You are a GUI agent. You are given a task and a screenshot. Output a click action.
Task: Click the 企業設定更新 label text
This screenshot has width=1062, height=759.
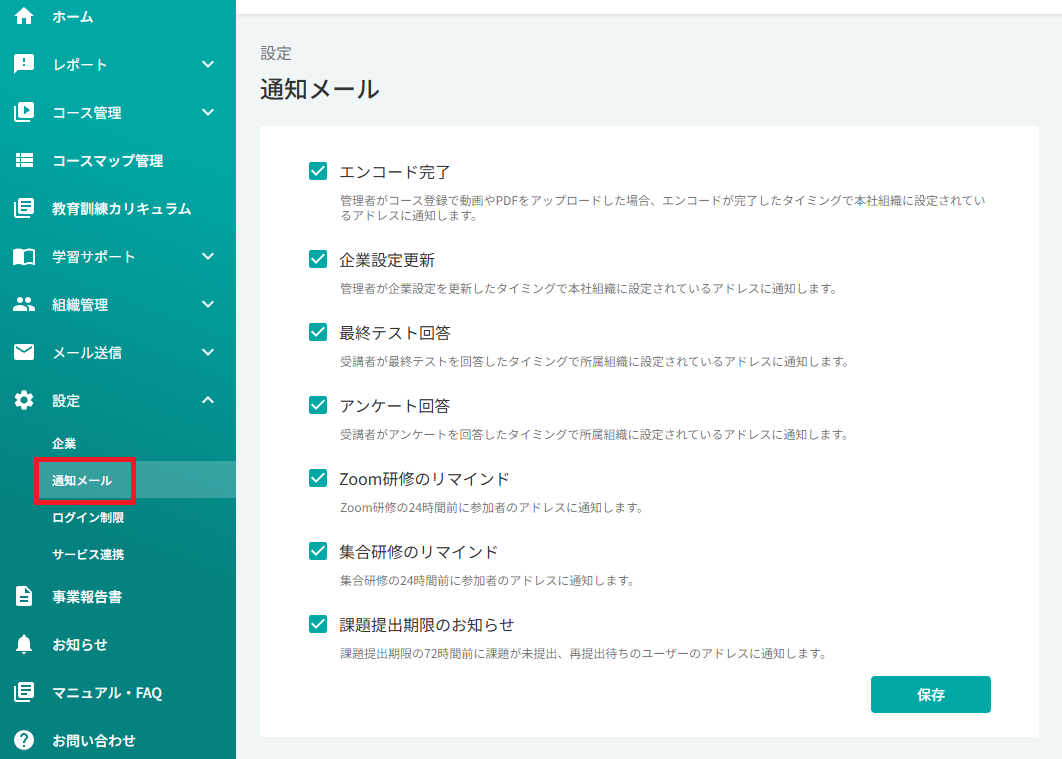[387, 260]
